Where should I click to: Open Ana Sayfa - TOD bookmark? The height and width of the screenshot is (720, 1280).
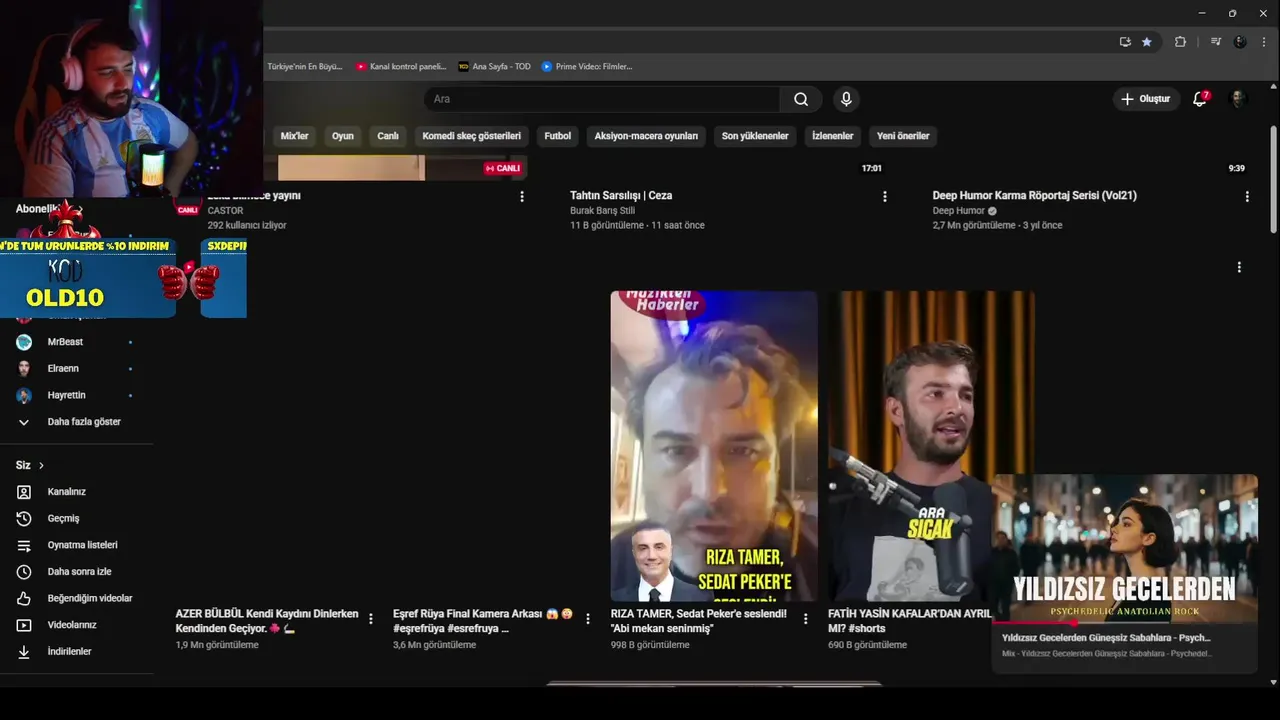(x=494, y=66)
